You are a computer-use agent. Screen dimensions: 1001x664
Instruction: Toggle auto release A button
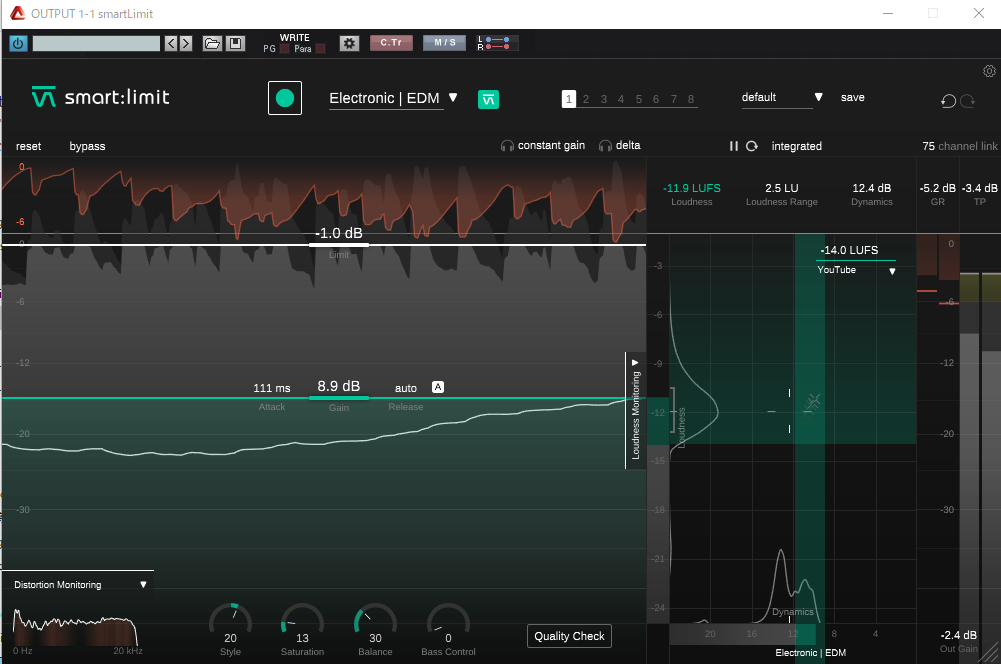pos(438,387)
